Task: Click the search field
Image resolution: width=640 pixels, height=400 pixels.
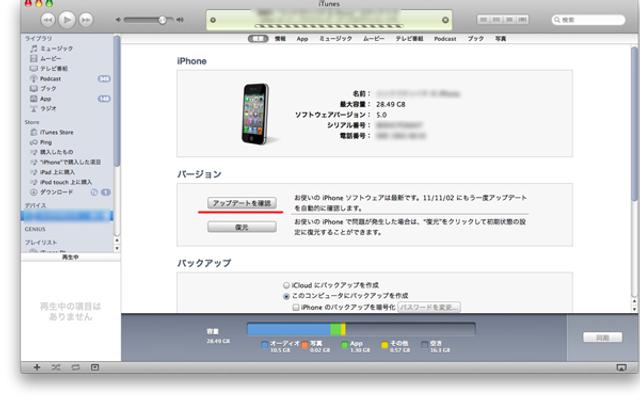Action: point(588,20)
